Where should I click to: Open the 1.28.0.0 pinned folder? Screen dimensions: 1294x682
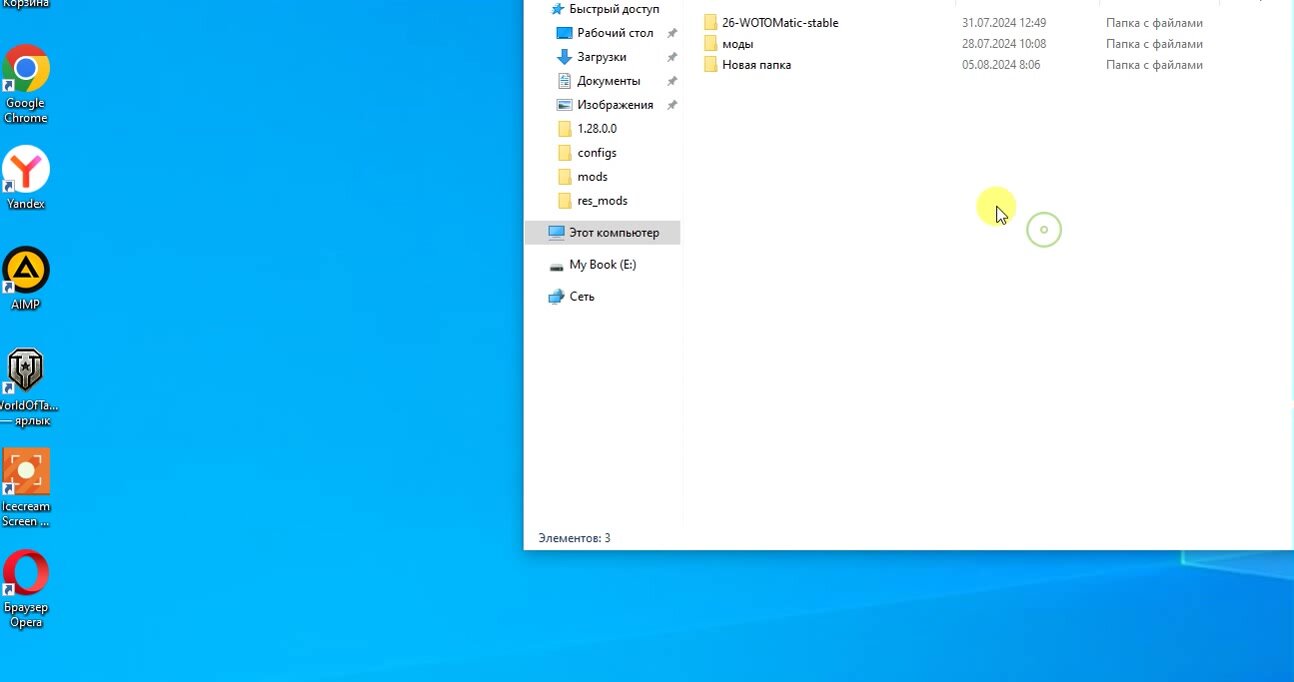tap(596, 129)
